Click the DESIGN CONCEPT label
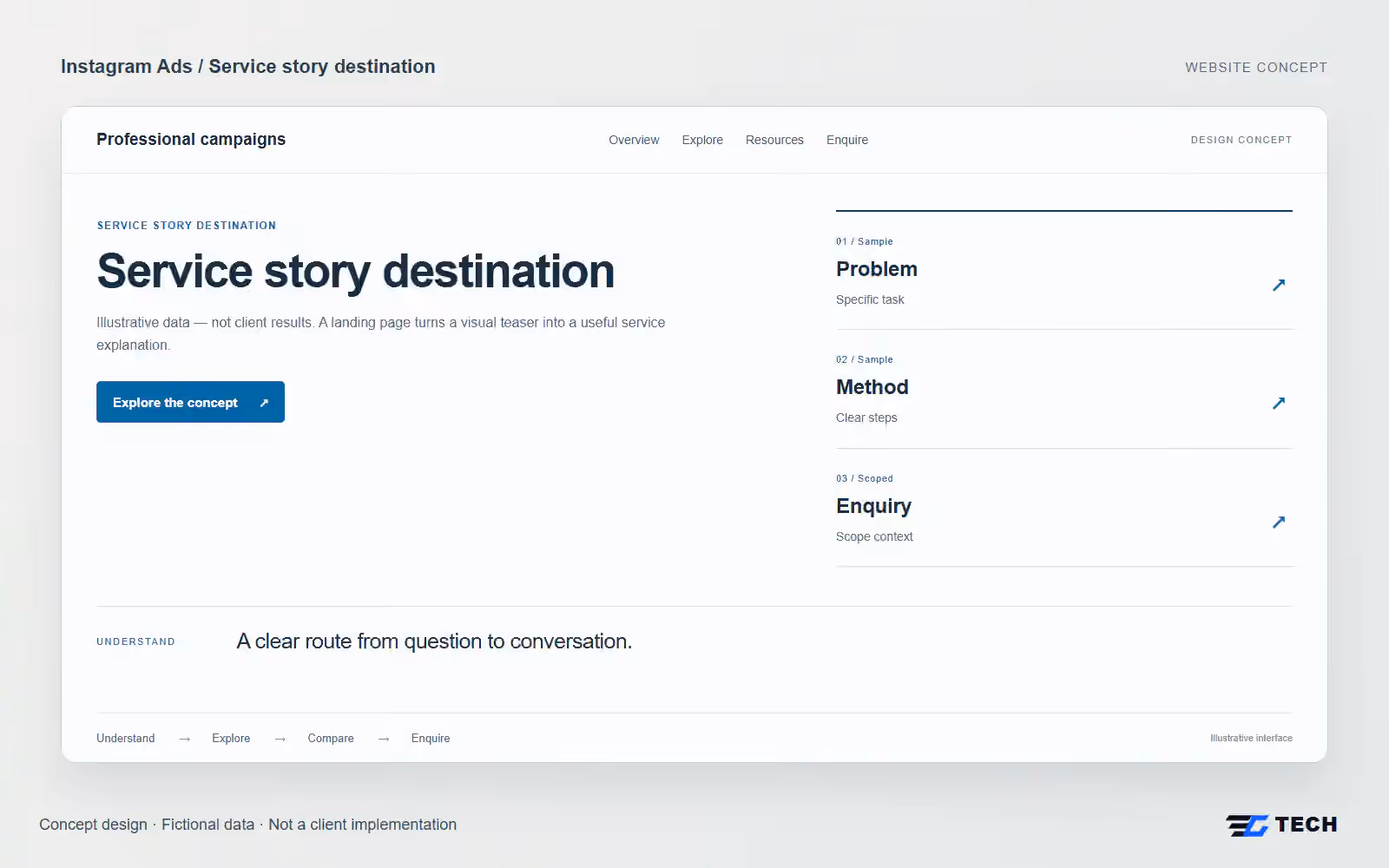Screen dimensions: 1389x868 [x=1241, y=140]
